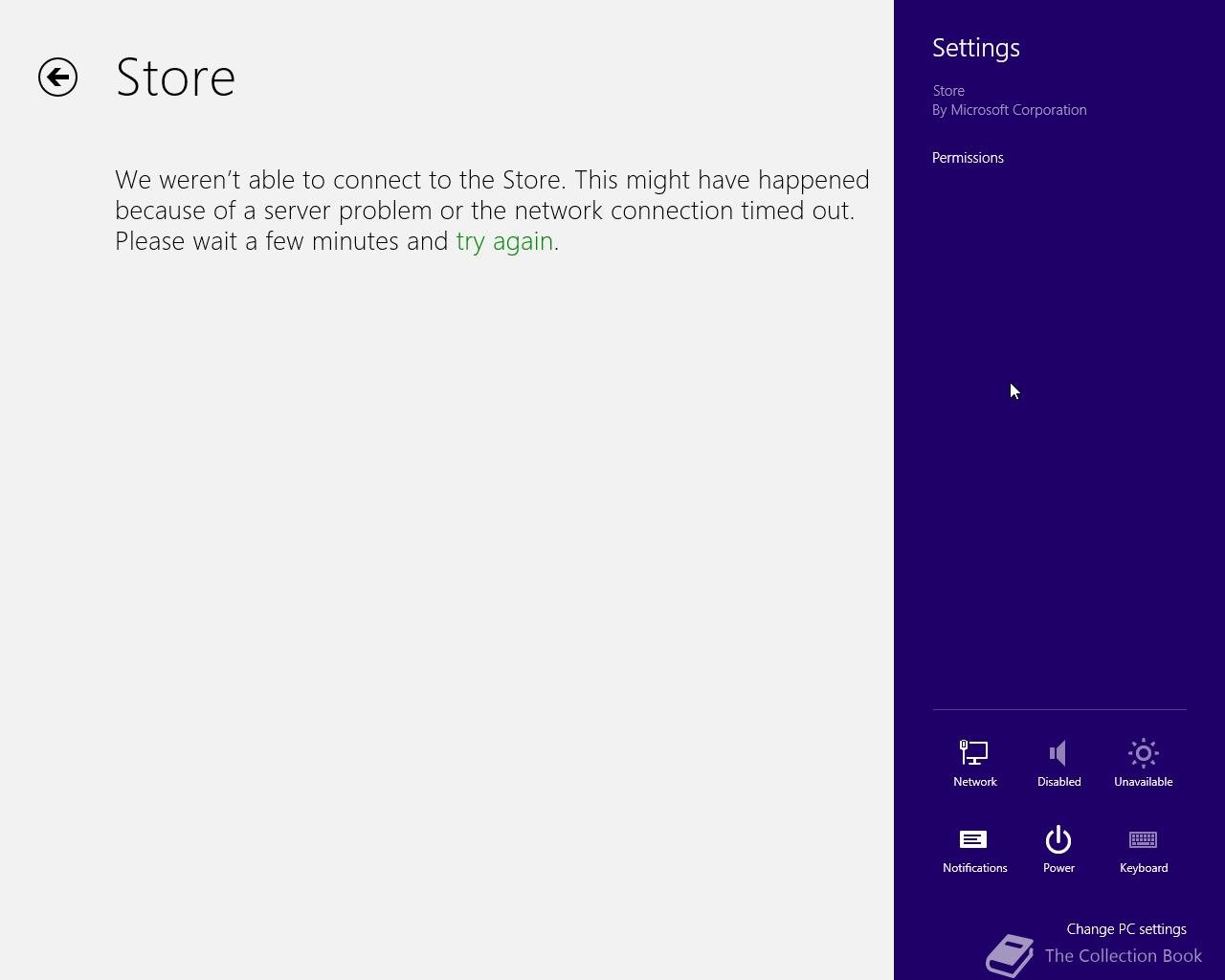Click the Power button icon
The image size is (1225, 980).
click(x=1058, y=839)
